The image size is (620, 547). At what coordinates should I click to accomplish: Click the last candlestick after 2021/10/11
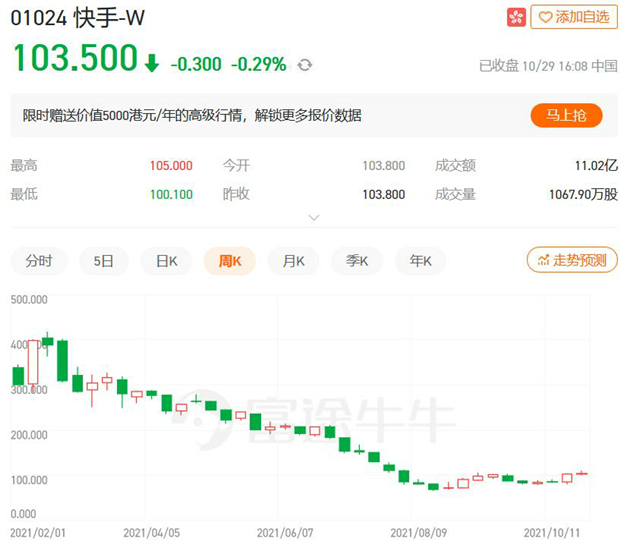point(581,473)
